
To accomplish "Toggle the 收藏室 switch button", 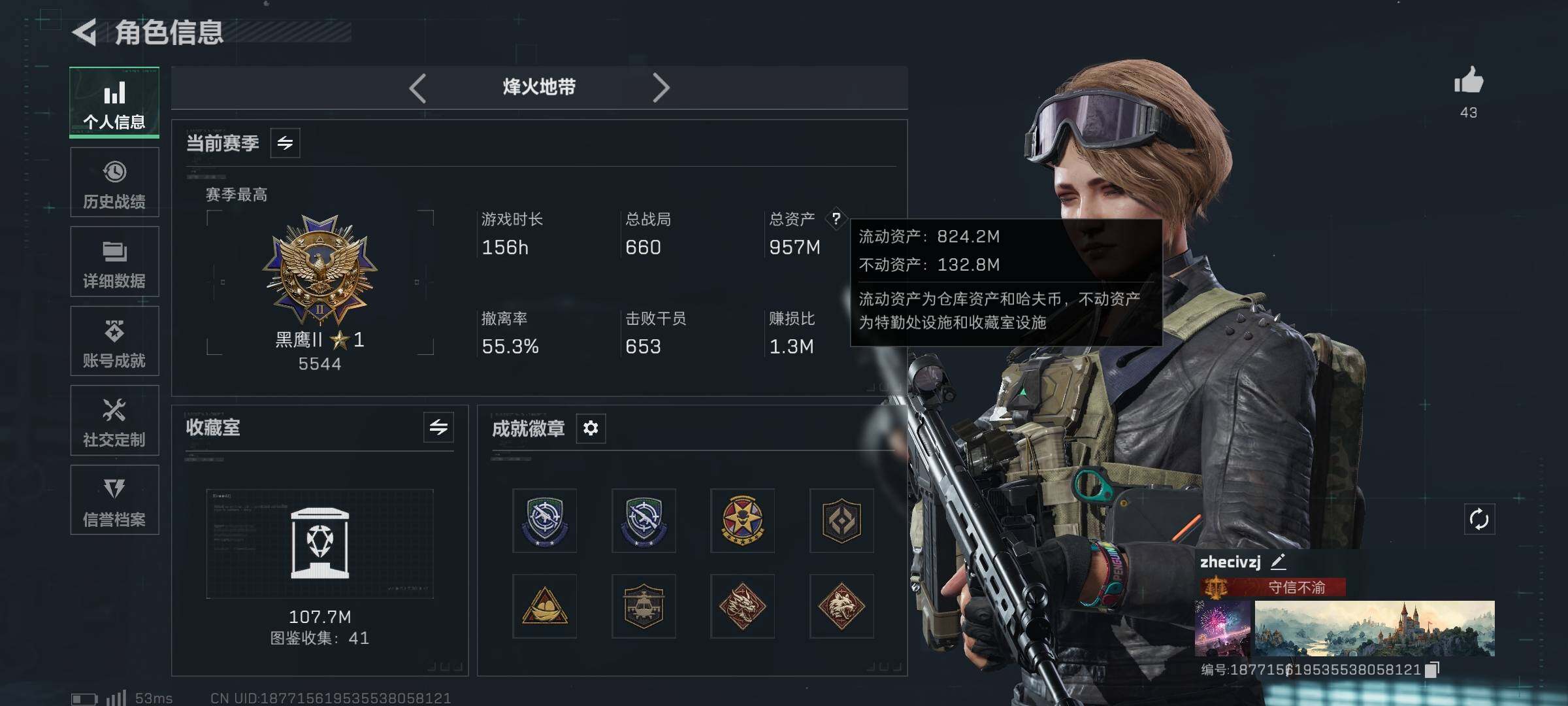I will (x=438, y=428).
